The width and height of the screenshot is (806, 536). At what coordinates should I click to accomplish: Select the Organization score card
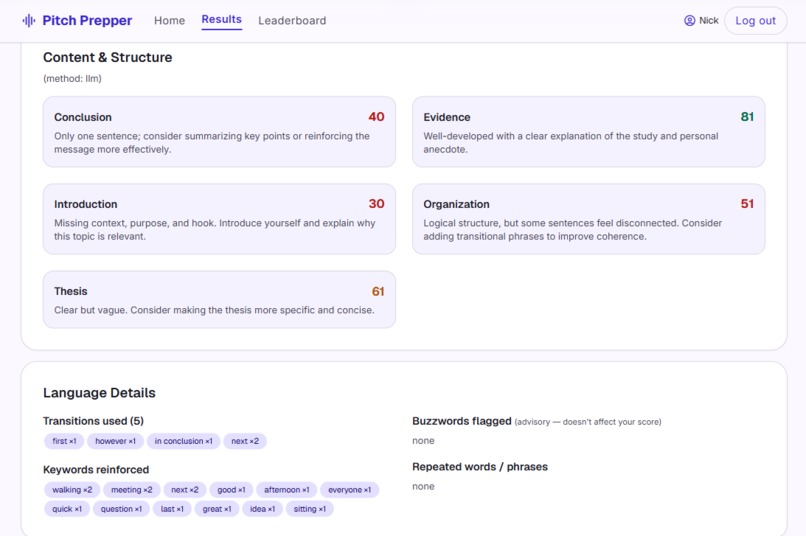[589, 219]
